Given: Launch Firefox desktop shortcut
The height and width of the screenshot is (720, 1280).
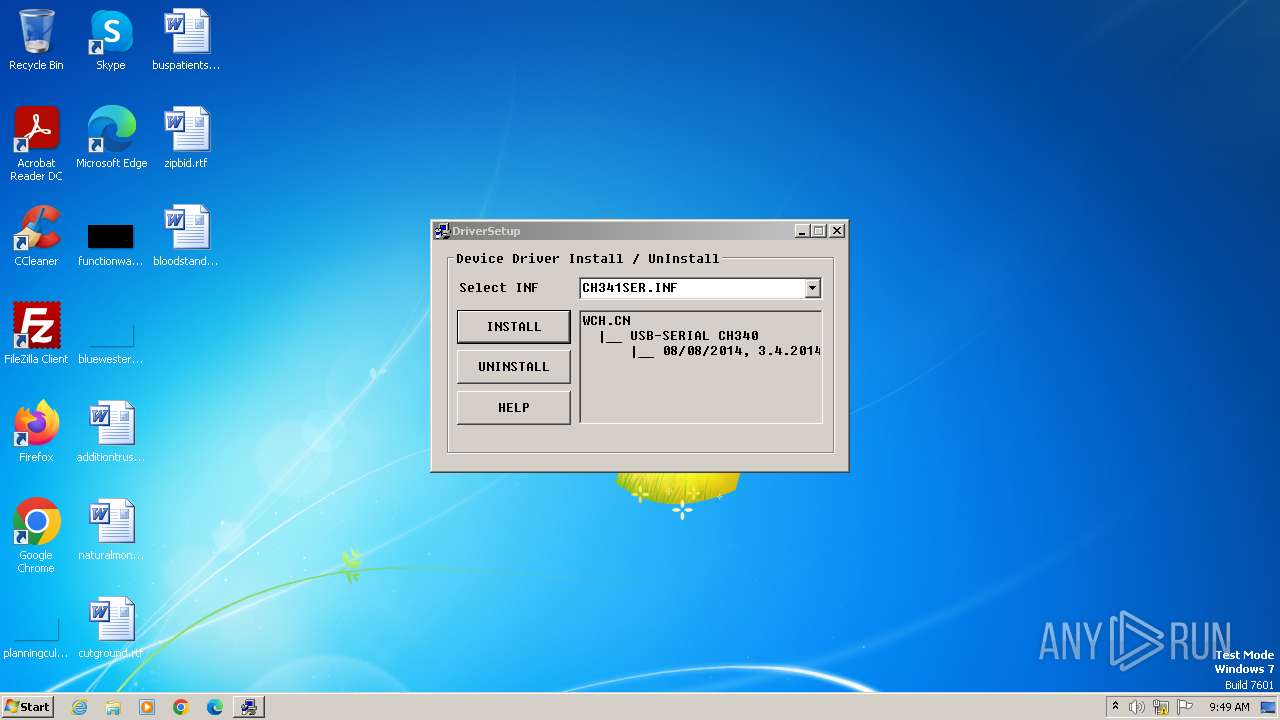Looking at the screenshot, I should (x=36, y=432).
